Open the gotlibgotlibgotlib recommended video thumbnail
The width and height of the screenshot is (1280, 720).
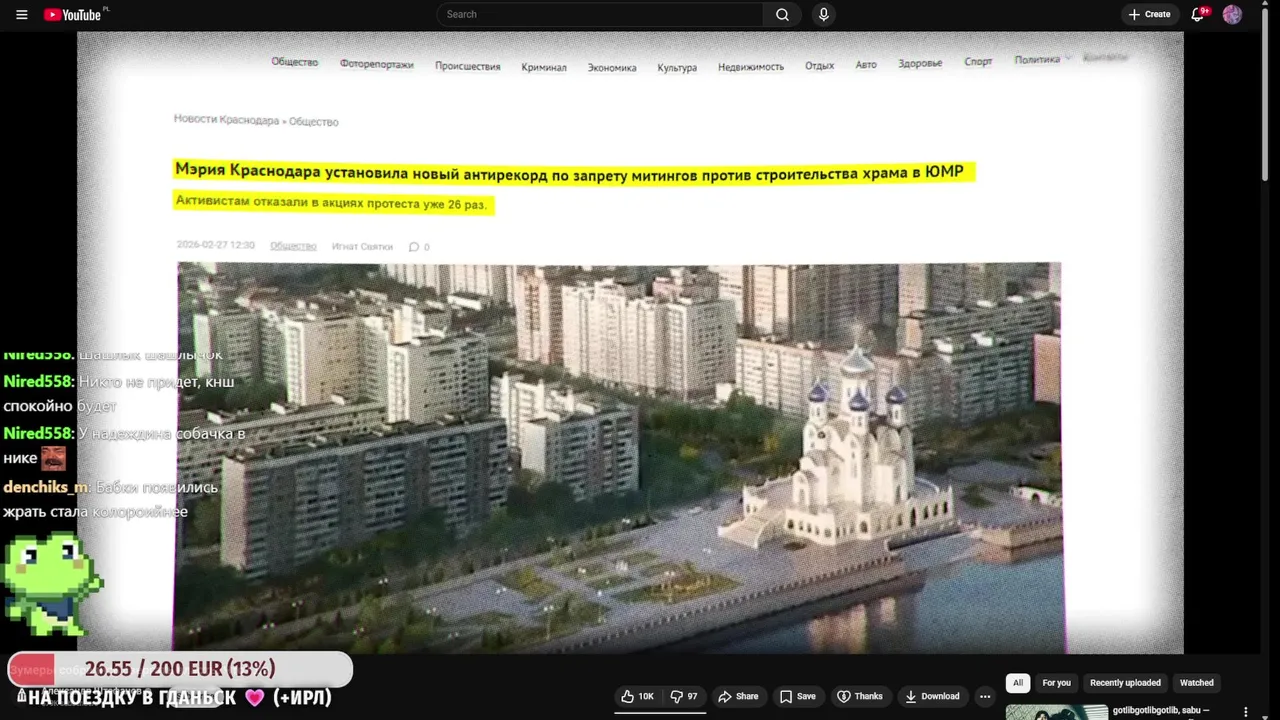(1056, 712)
